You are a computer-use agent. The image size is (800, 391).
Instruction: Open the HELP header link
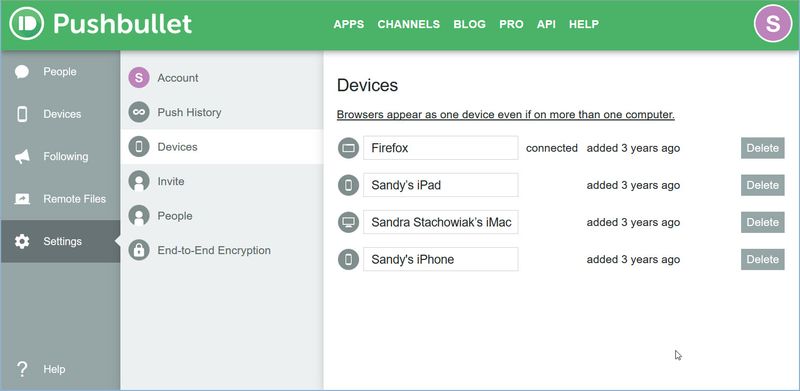(x=584, y=24)
